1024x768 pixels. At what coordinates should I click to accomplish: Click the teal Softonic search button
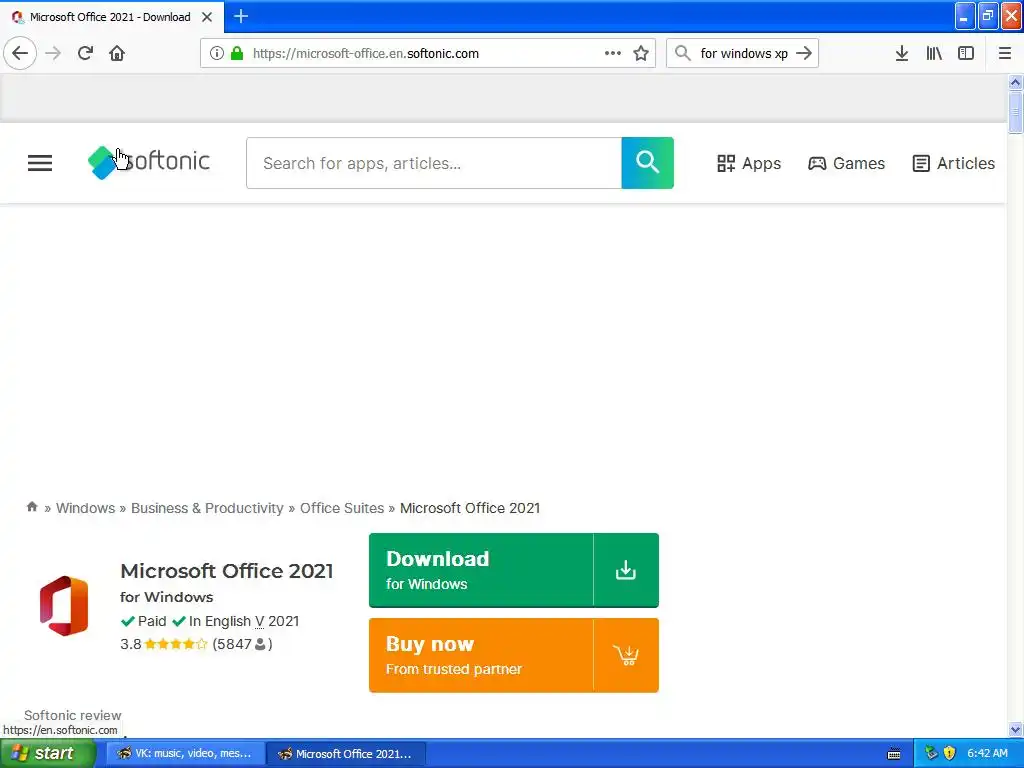tap(647, 163)
